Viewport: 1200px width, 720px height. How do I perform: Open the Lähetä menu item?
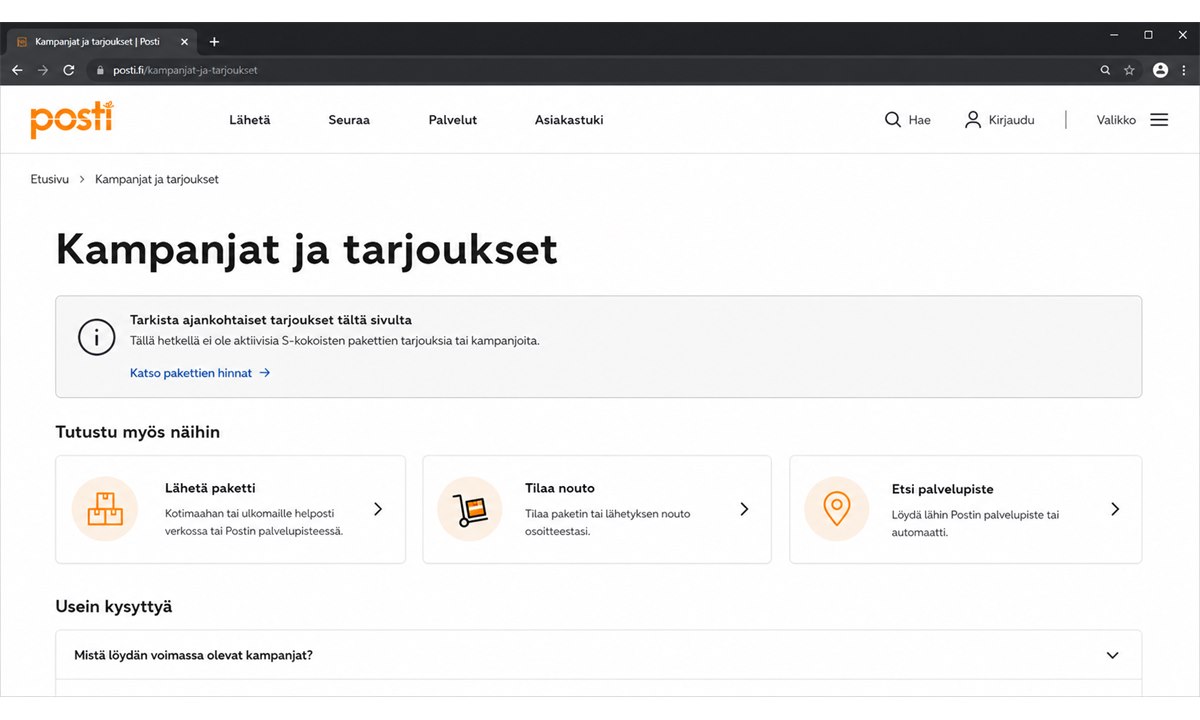click(x=250, y=120)
